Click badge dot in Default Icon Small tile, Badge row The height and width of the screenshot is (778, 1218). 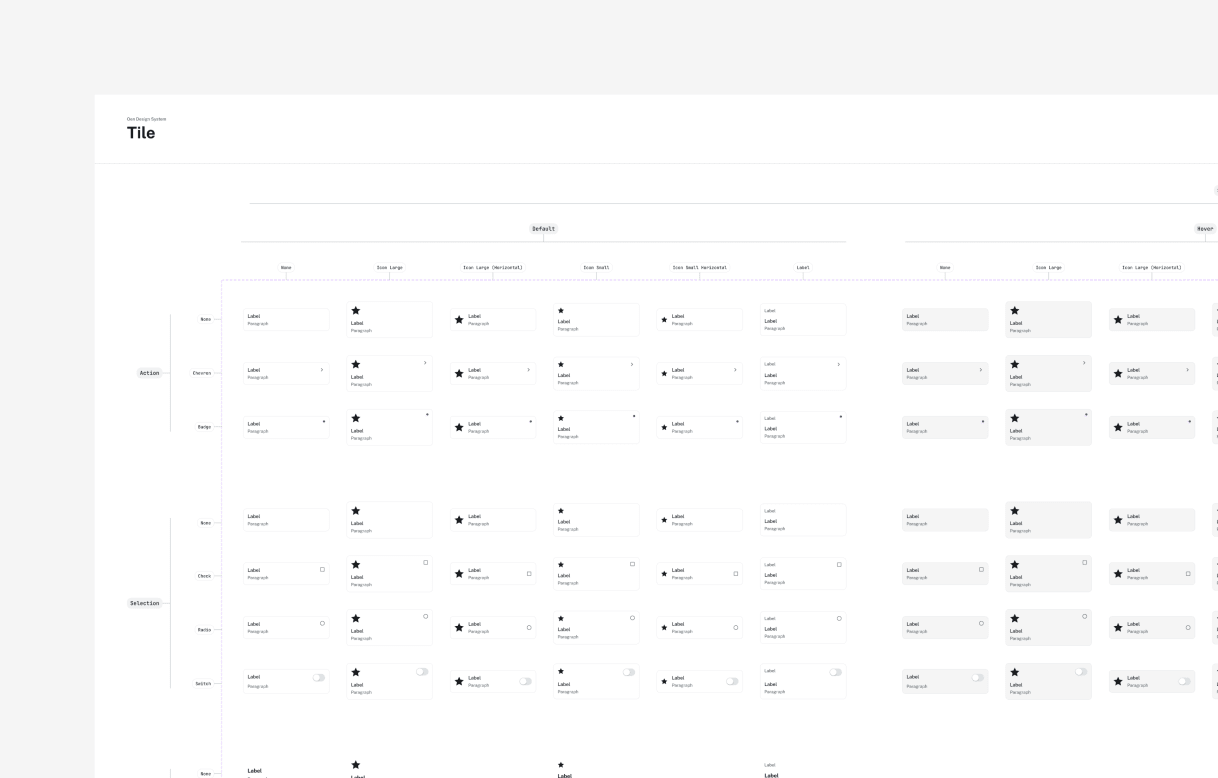click(x=634, y=416)
